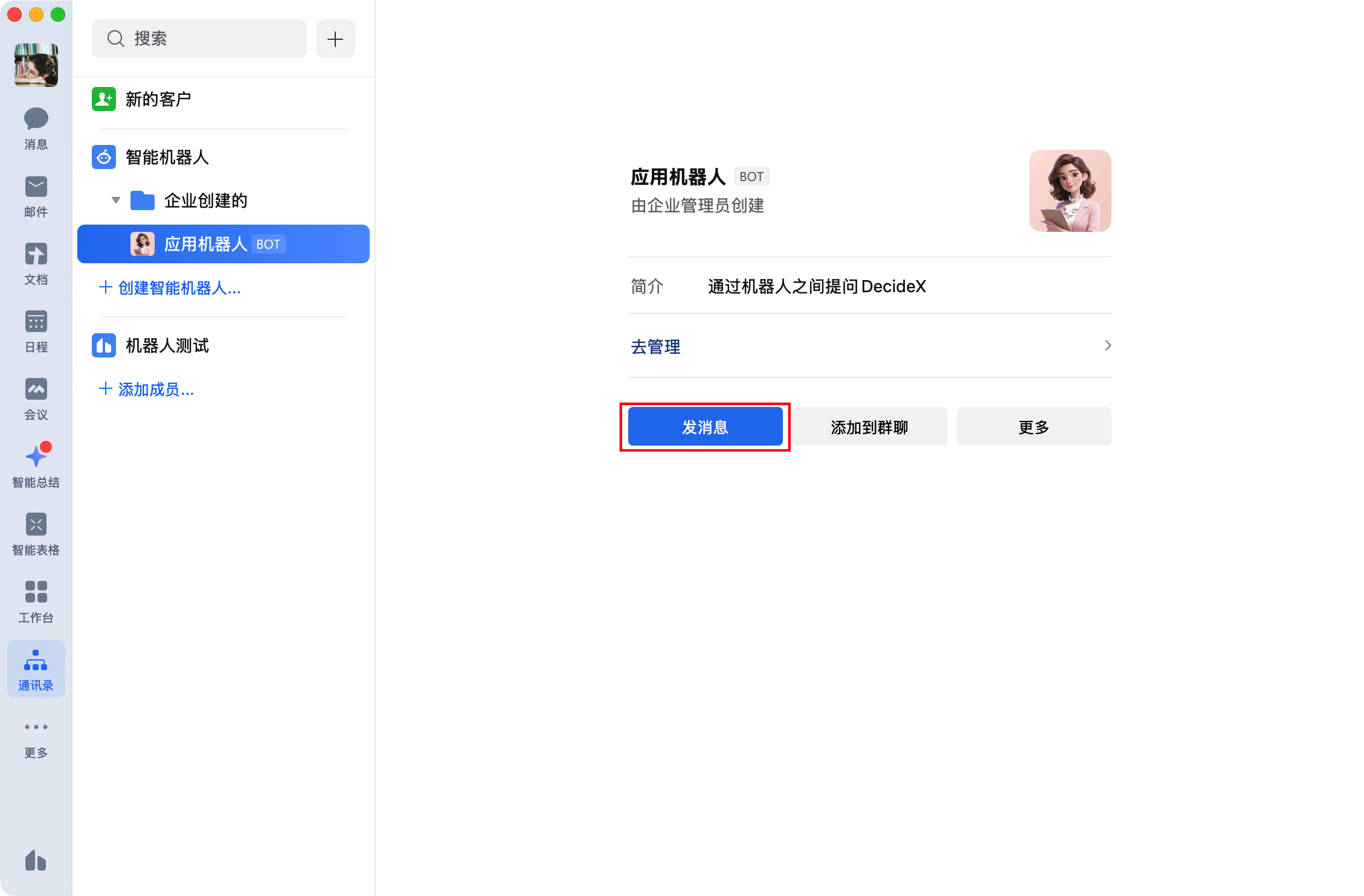Open the 工作台 workbench
The image size is (1364, 896).
click(36, 602)
